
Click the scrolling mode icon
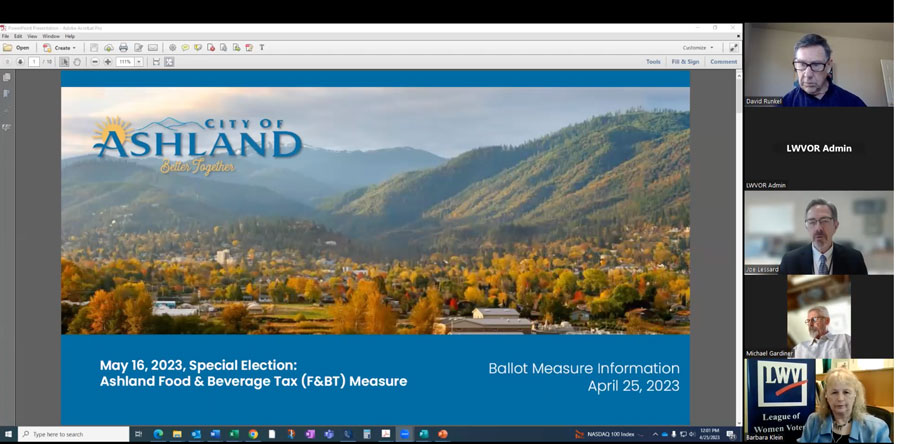(156, 61)
